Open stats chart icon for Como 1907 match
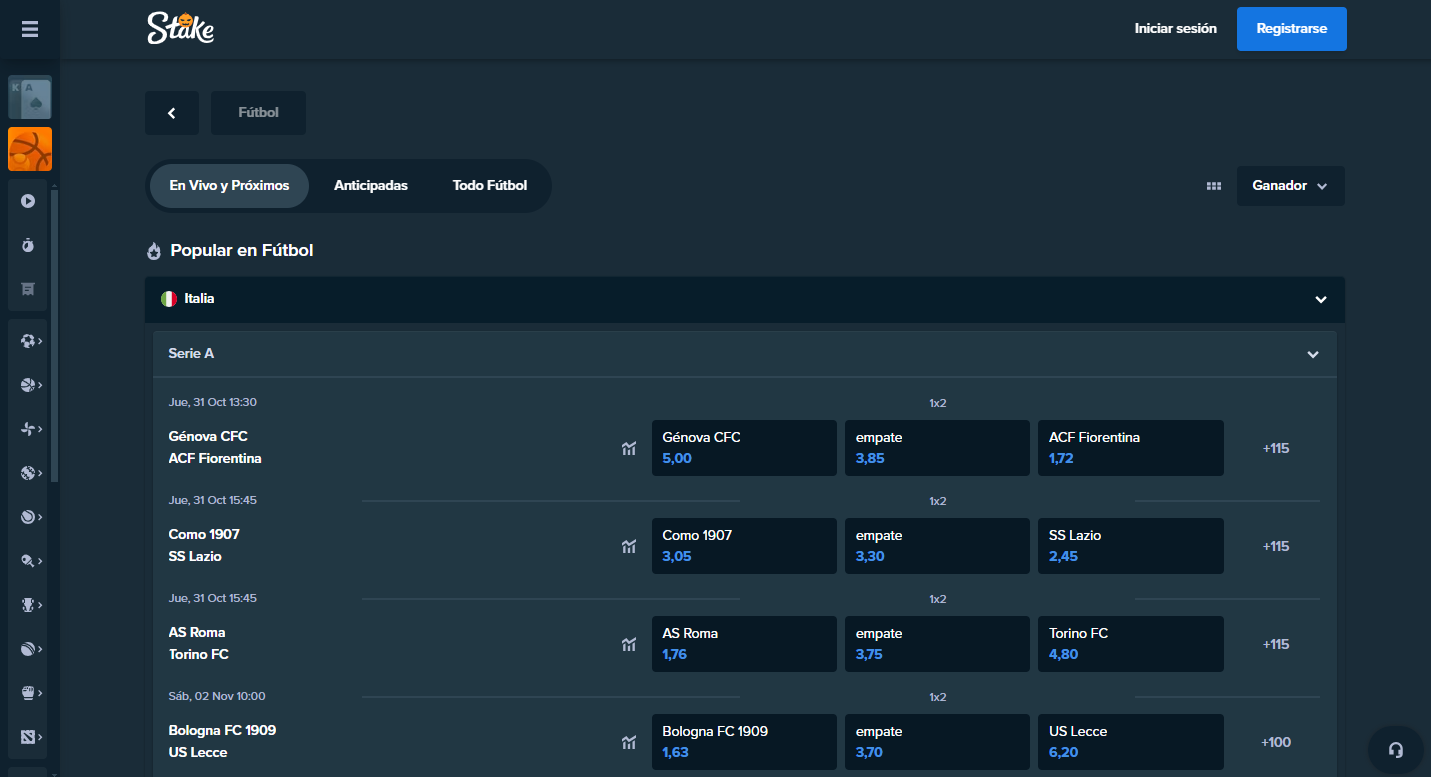The image size is (1431, 777). coord(629,546)
